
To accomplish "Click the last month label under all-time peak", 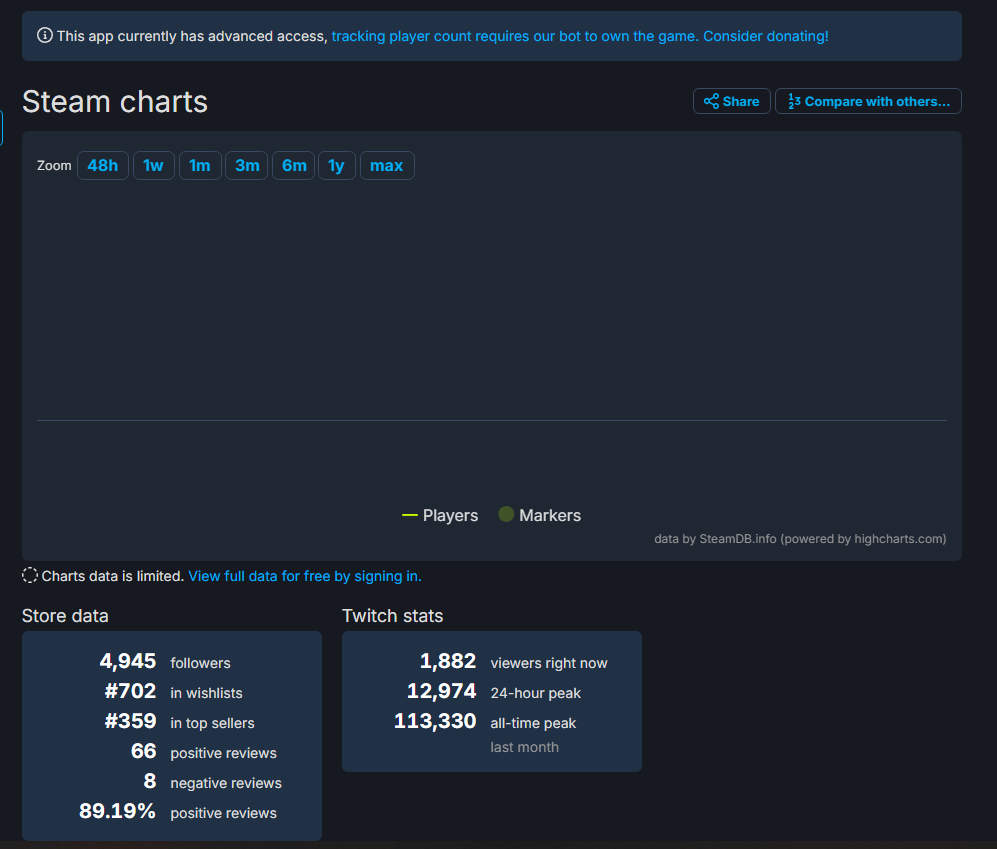I will (x=525, y=747).
